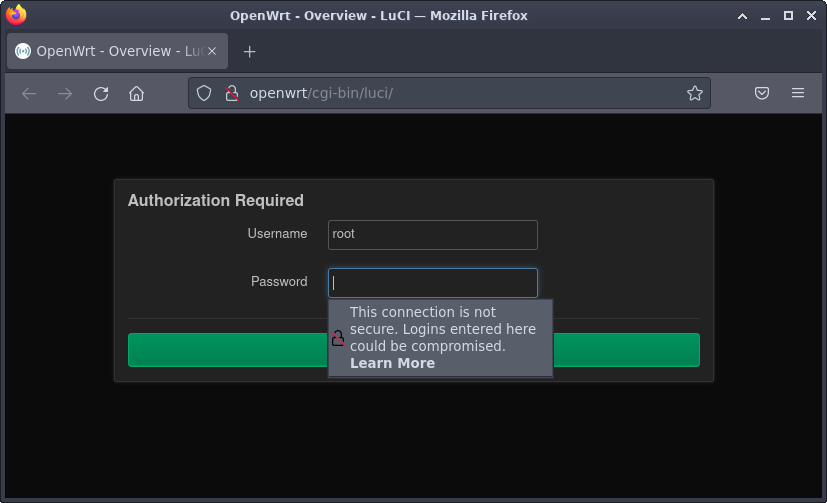
Task: Click the Firefox logo in the title bar
Action: tap(16, 15)
